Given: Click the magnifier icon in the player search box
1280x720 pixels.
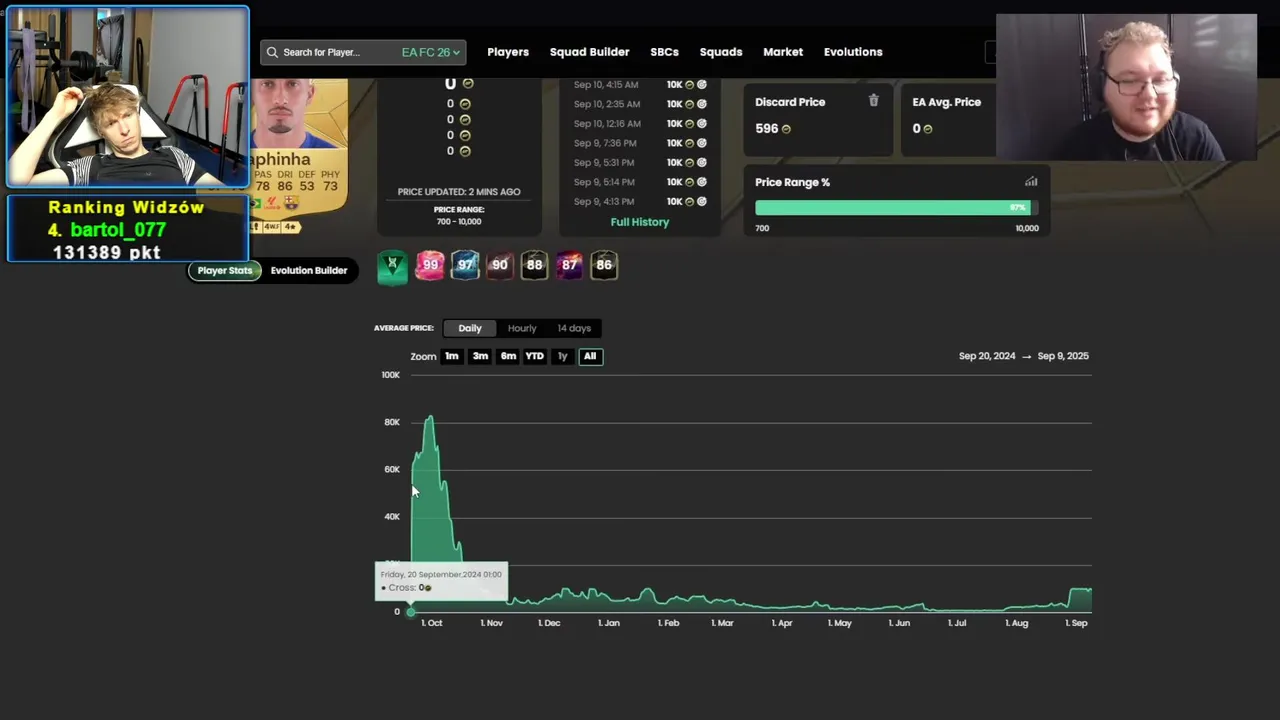Looking at the screenshot, I should click(272, 52).
